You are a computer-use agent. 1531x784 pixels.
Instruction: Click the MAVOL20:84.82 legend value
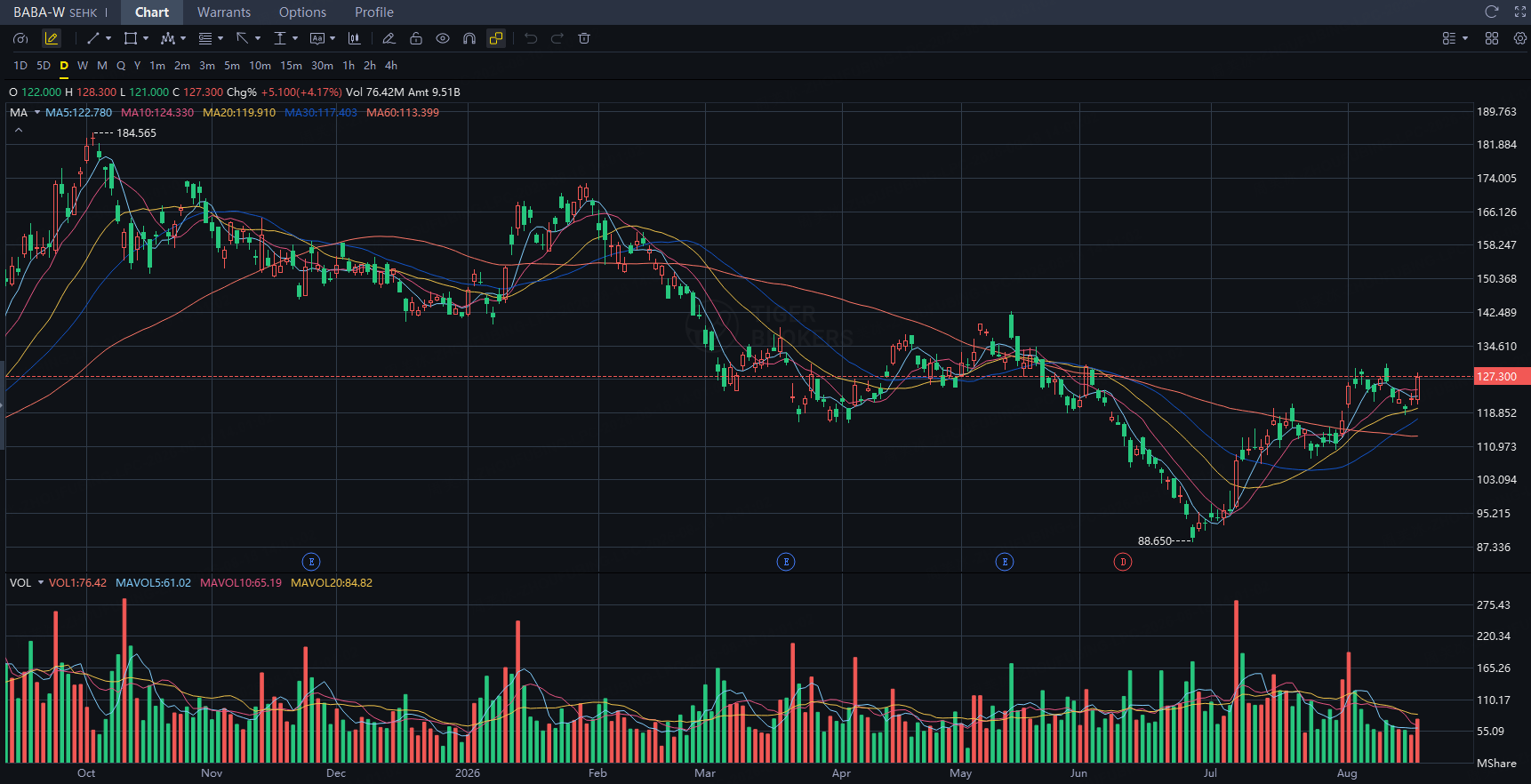coord(332,583)
